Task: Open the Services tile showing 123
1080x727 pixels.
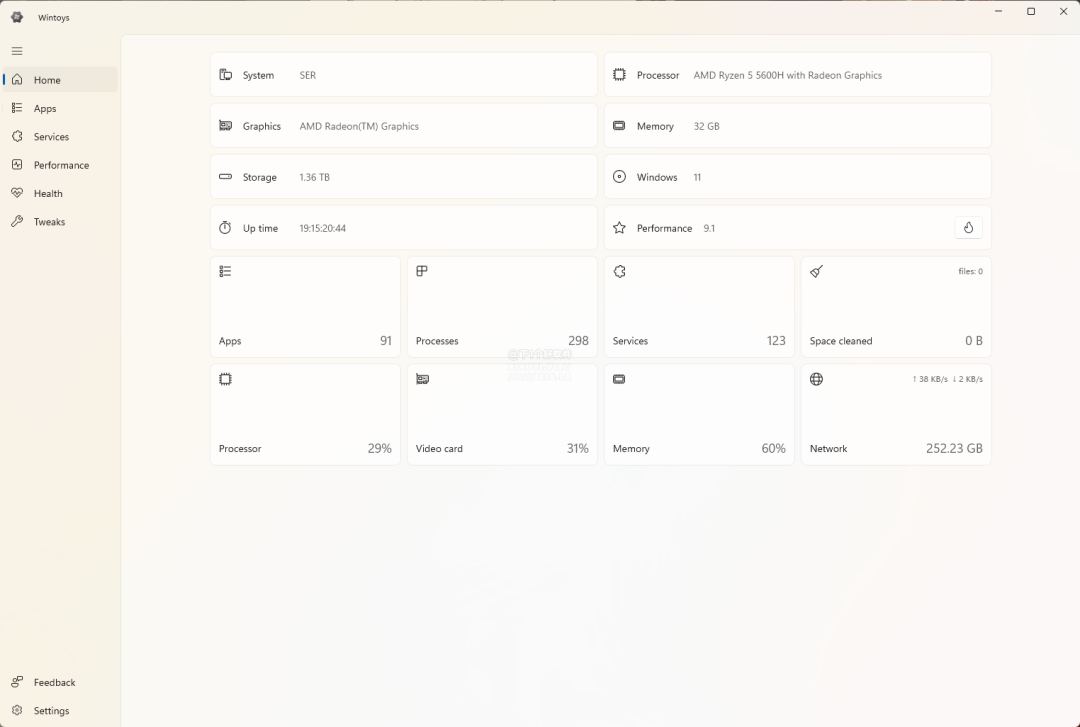Action: pos(699,307)
